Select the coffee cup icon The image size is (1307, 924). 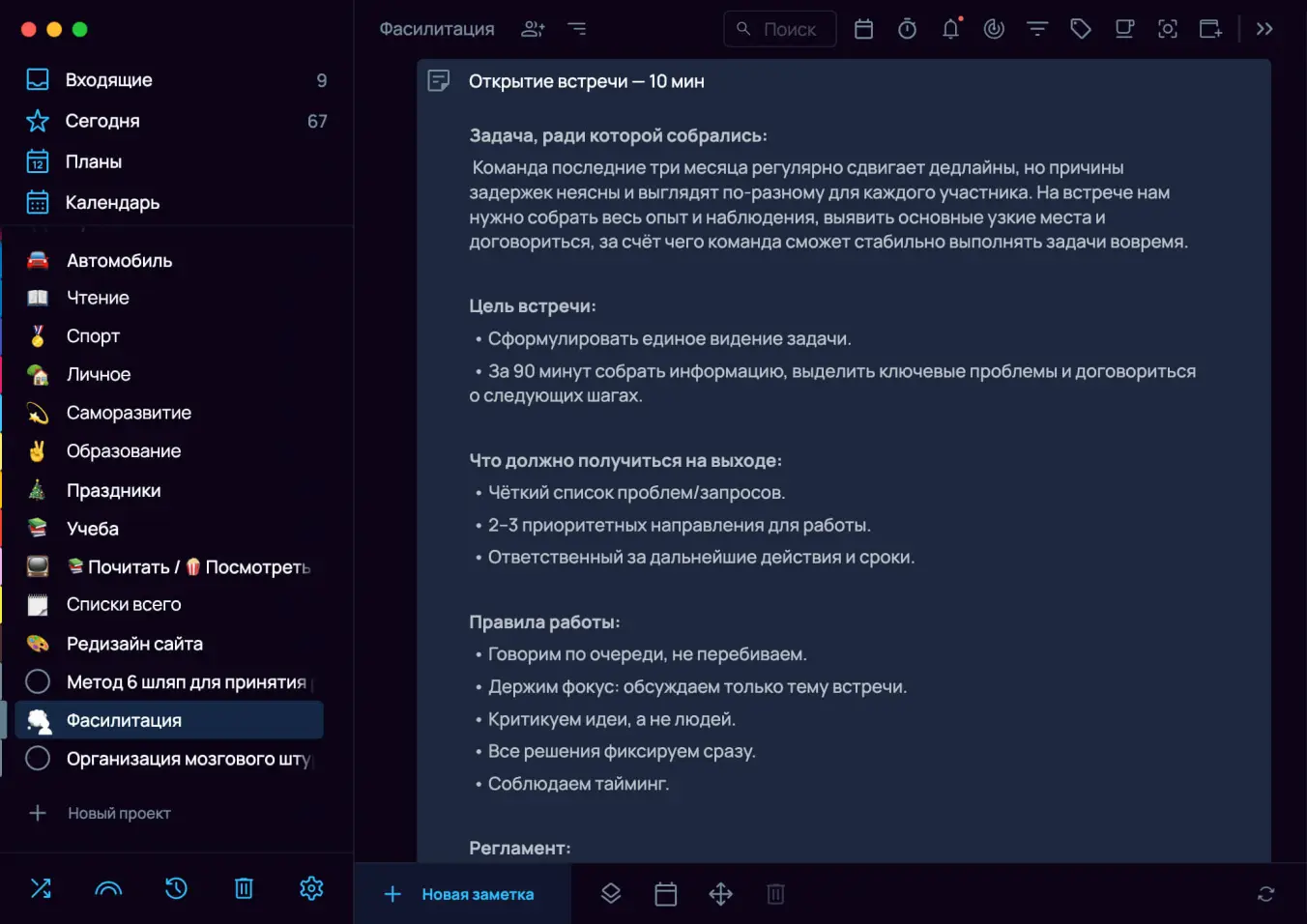click(x=1123, y=29)
